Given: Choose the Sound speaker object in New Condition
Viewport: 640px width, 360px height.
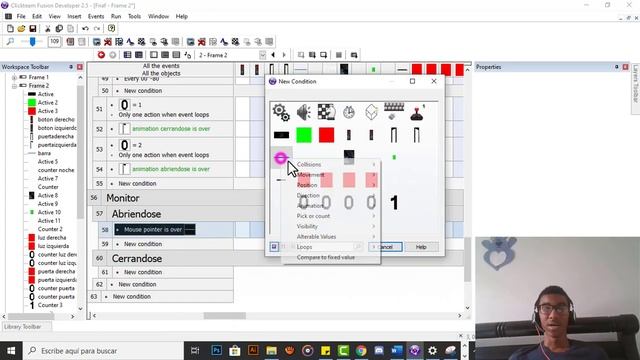Looking at the screenshot, I should 304,112.
